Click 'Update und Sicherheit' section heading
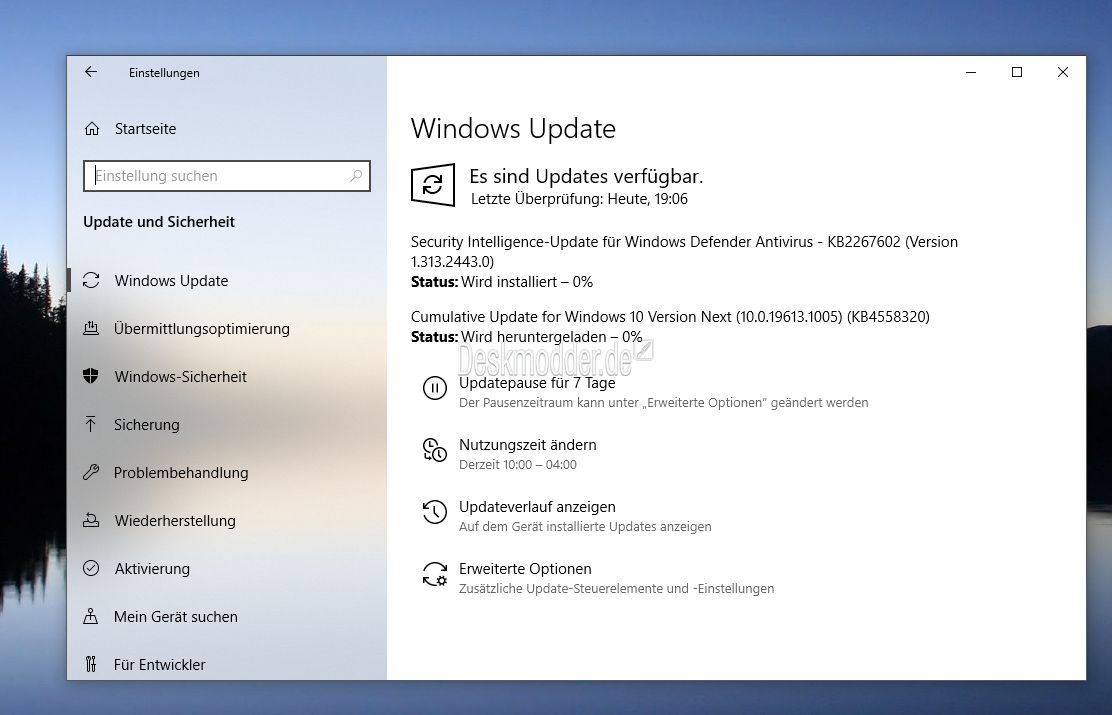1112x715 pixels. (x=159, y=221)
